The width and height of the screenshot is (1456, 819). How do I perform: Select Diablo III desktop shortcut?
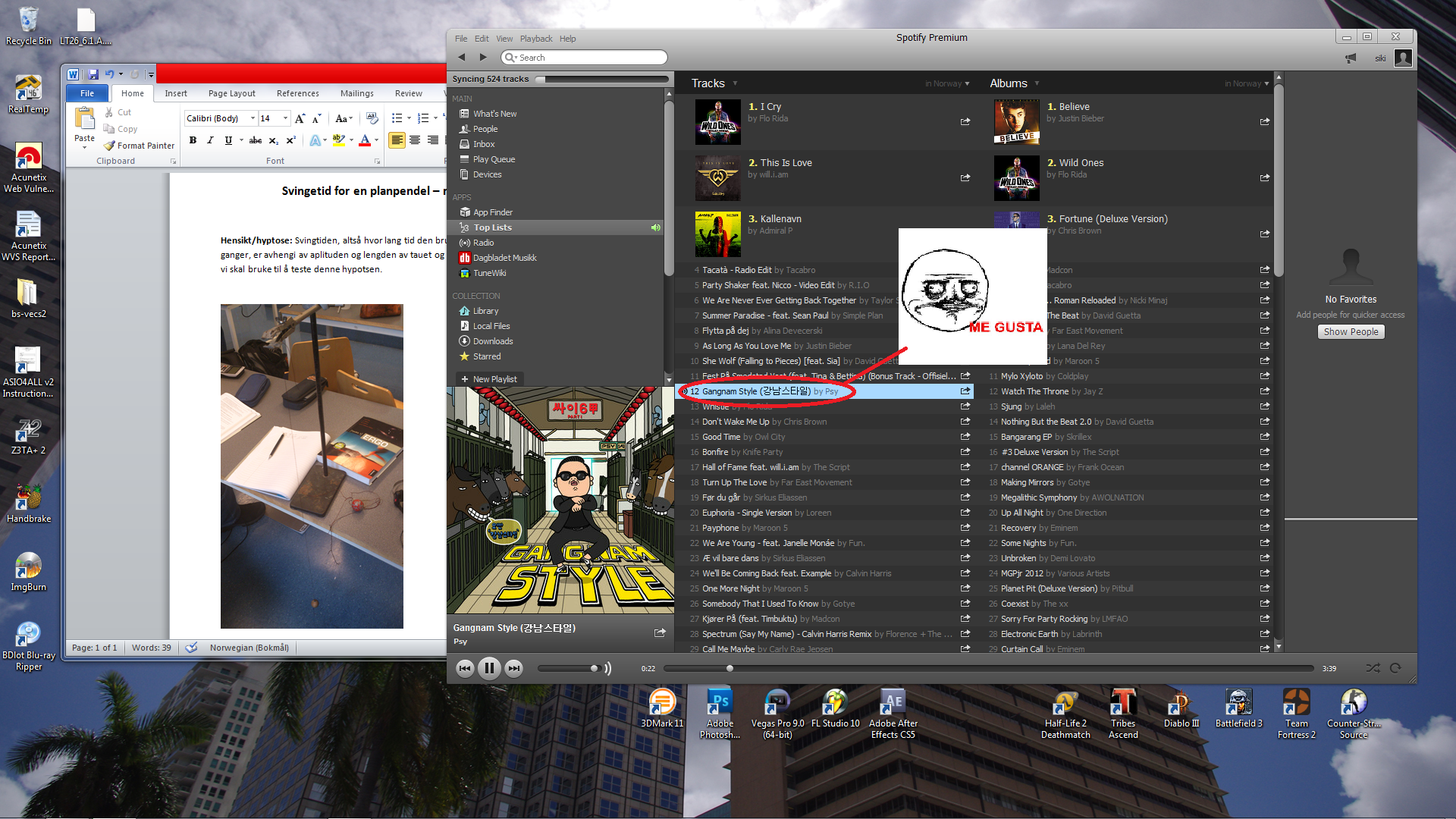click(x=1181, y=708)
